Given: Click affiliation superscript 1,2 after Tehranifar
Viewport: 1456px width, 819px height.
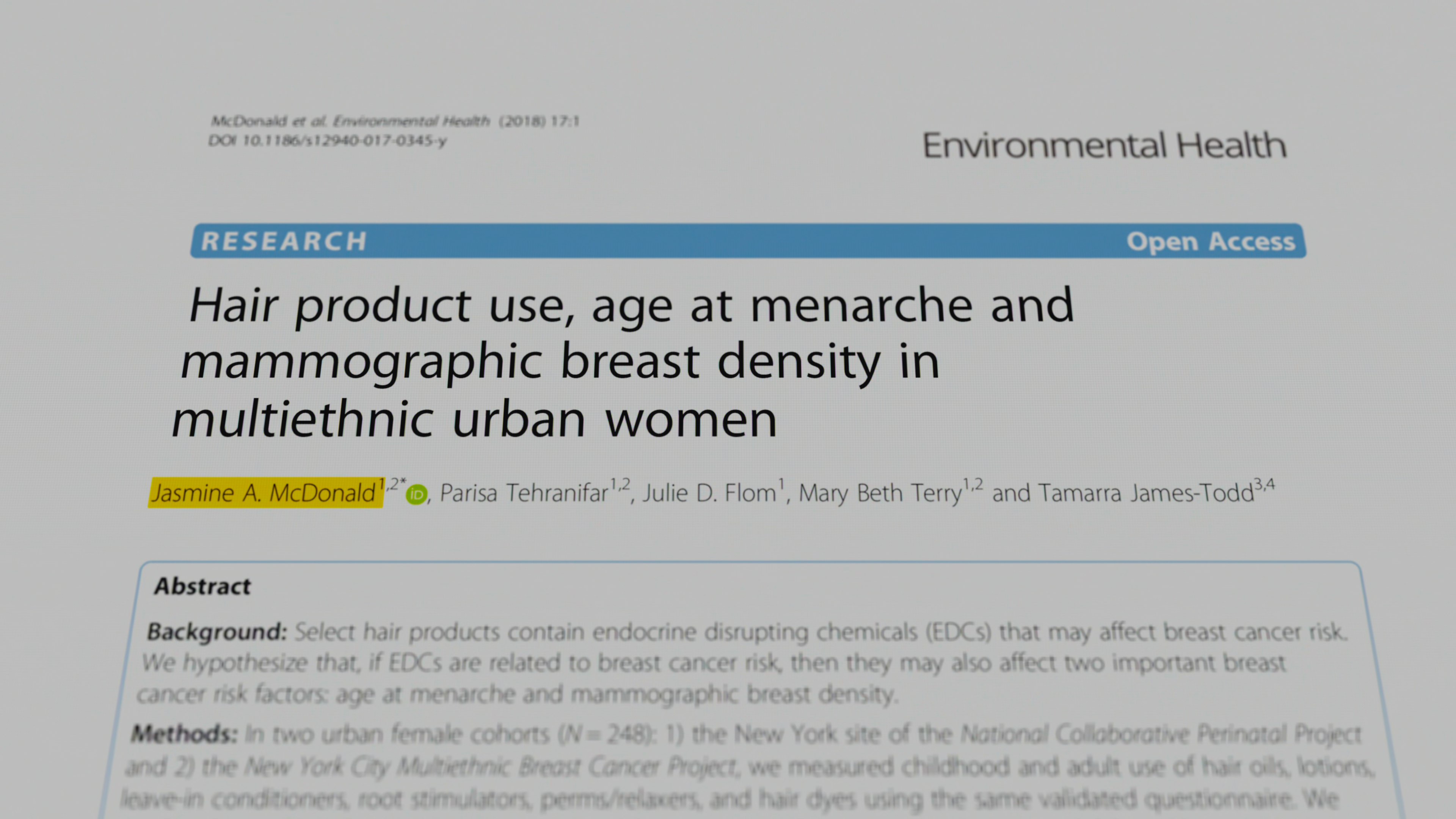Looking at the screenshot, I should tap(620, 485).
